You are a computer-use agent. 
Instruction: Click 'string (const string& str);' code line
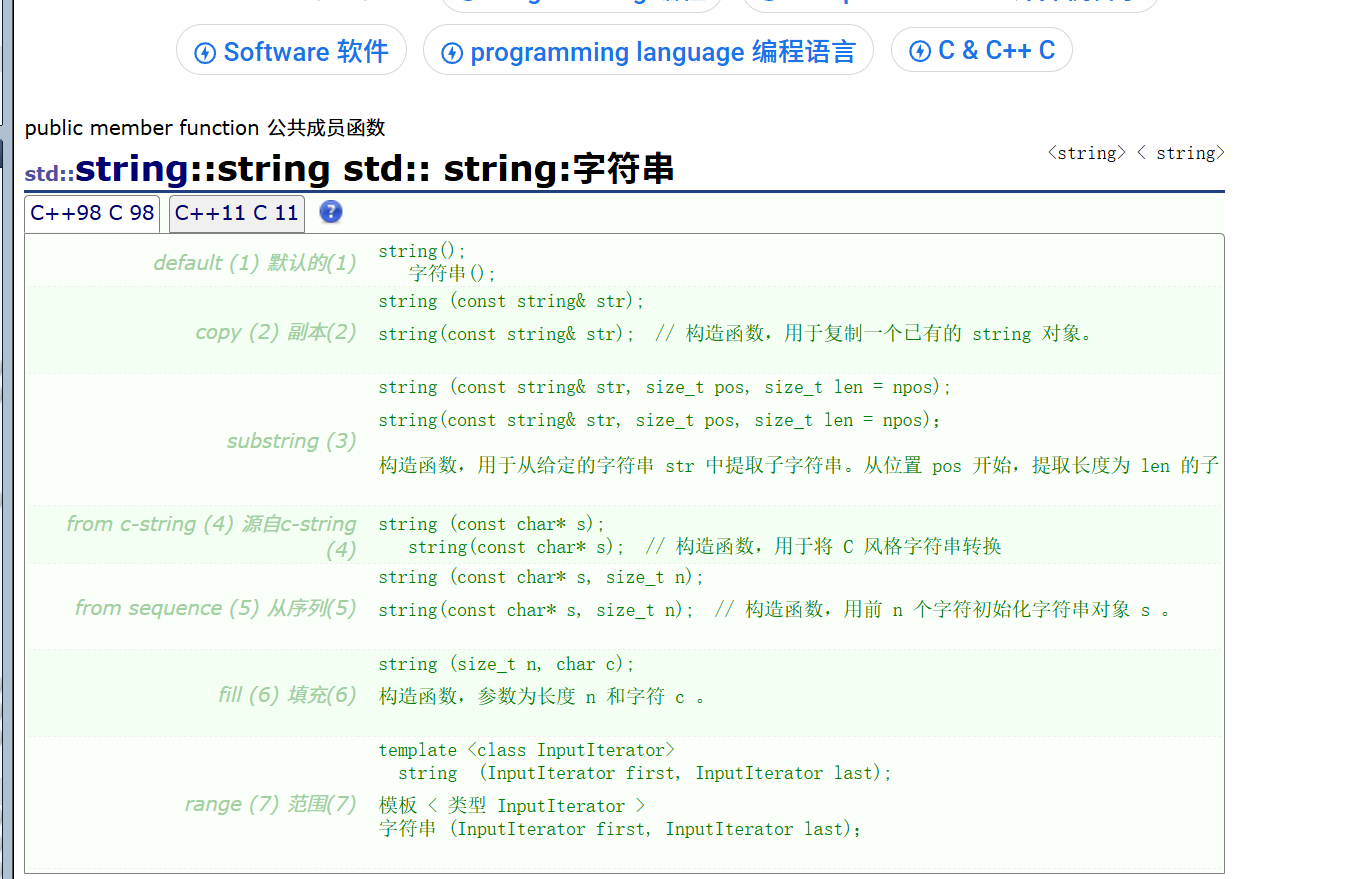pyautogui.click(x=512, y=301)
